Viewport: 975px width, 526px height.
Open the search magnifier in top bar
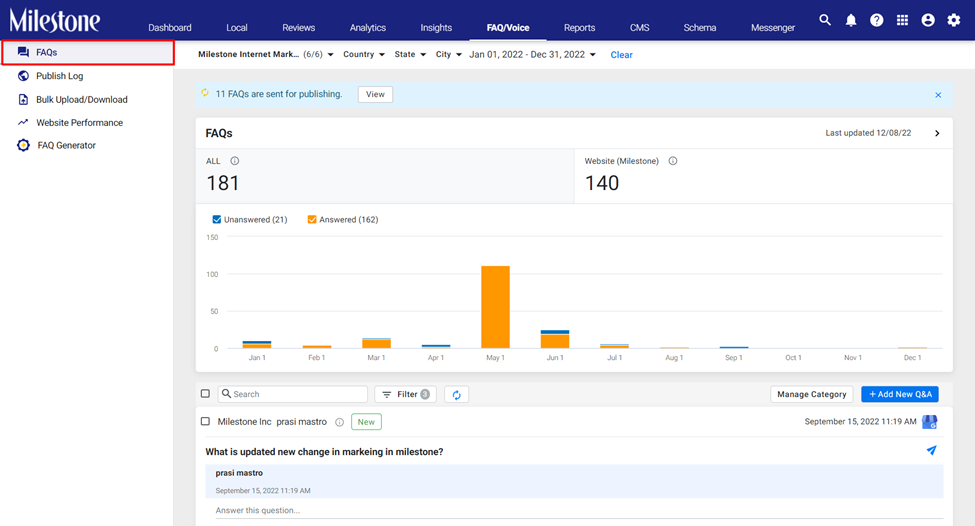(825, 20)
